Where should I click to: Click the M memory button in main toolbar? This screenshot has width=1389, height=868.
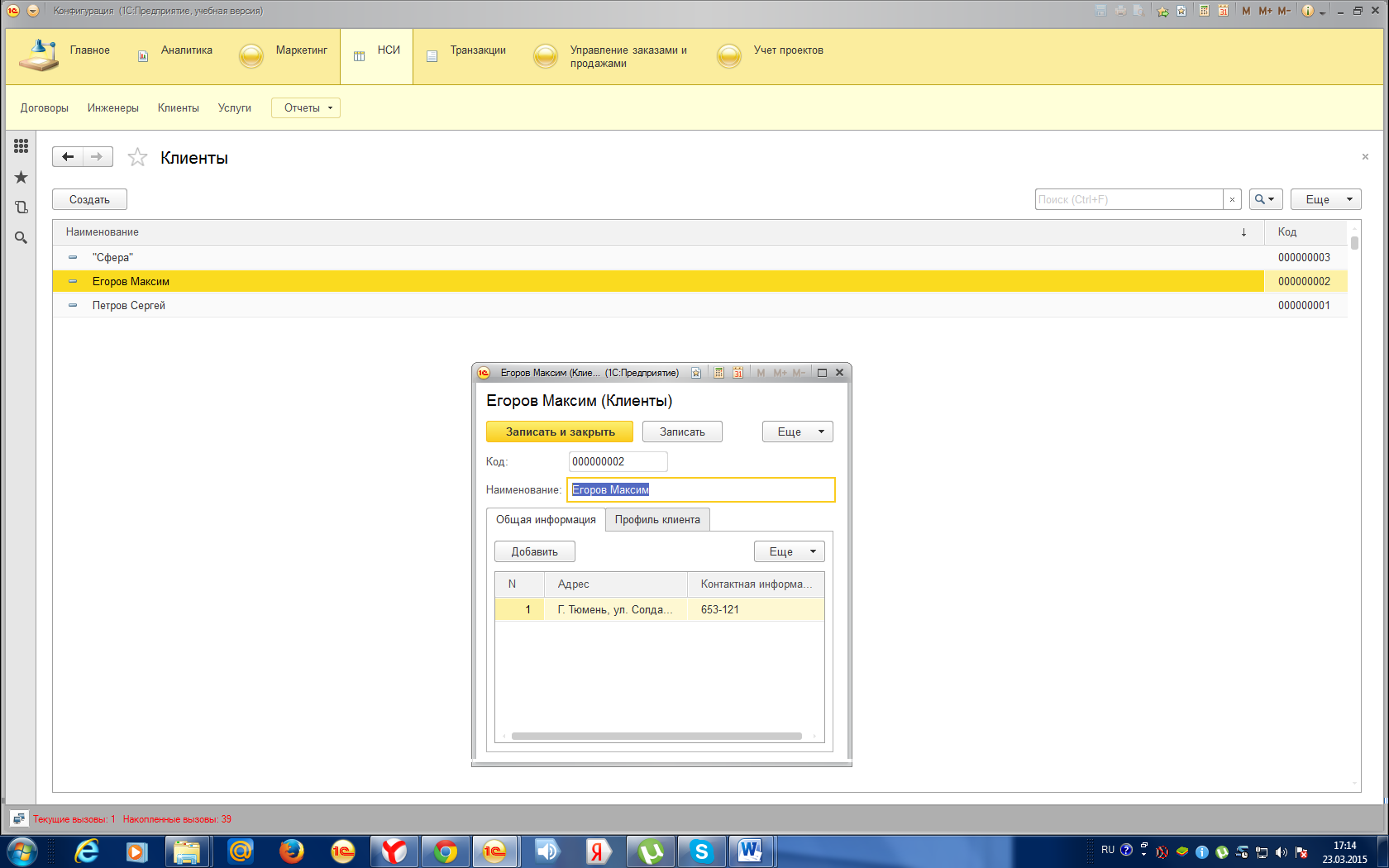click(1246, 11)
